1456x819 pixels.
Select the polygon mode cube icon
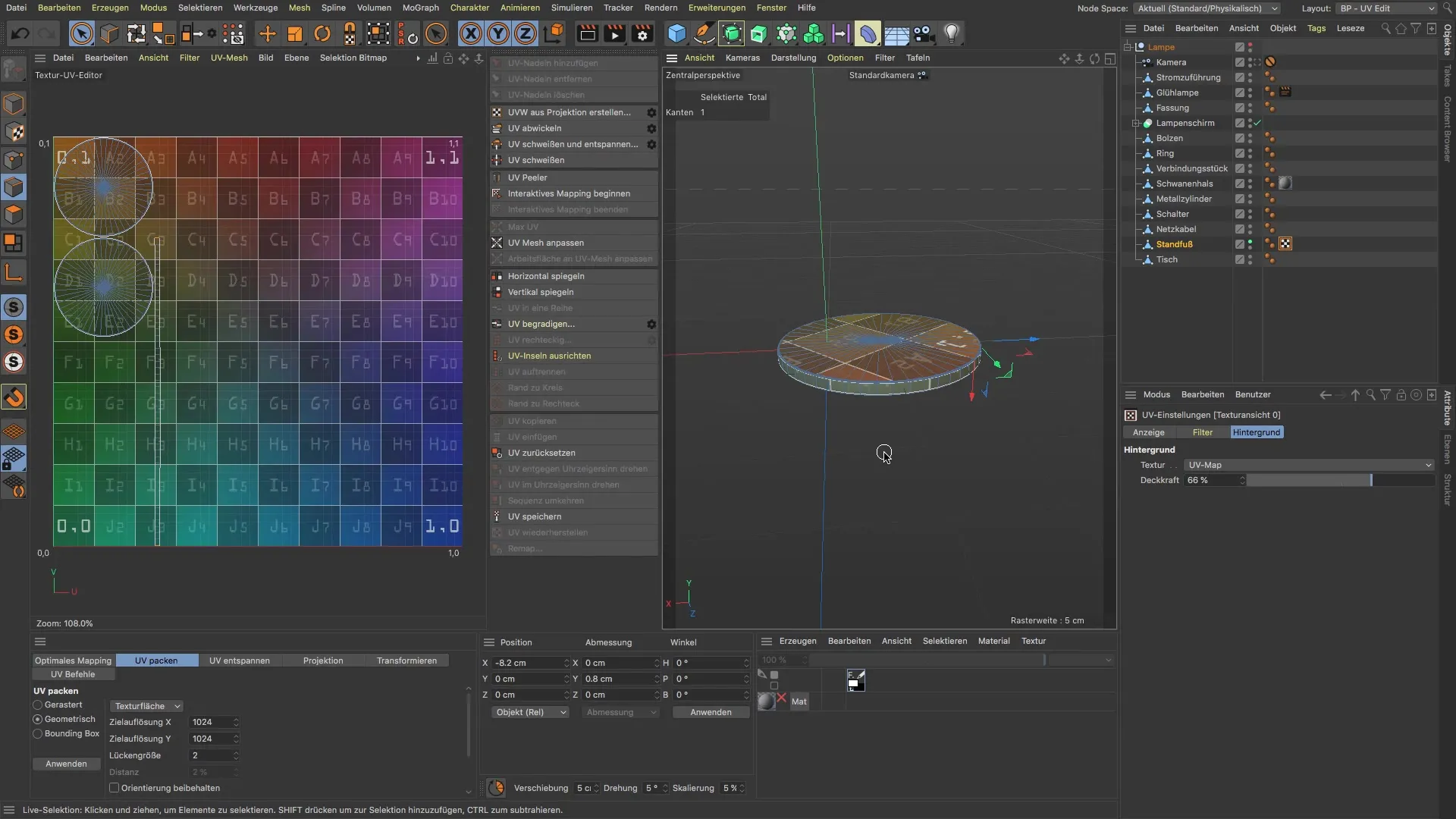14,215
